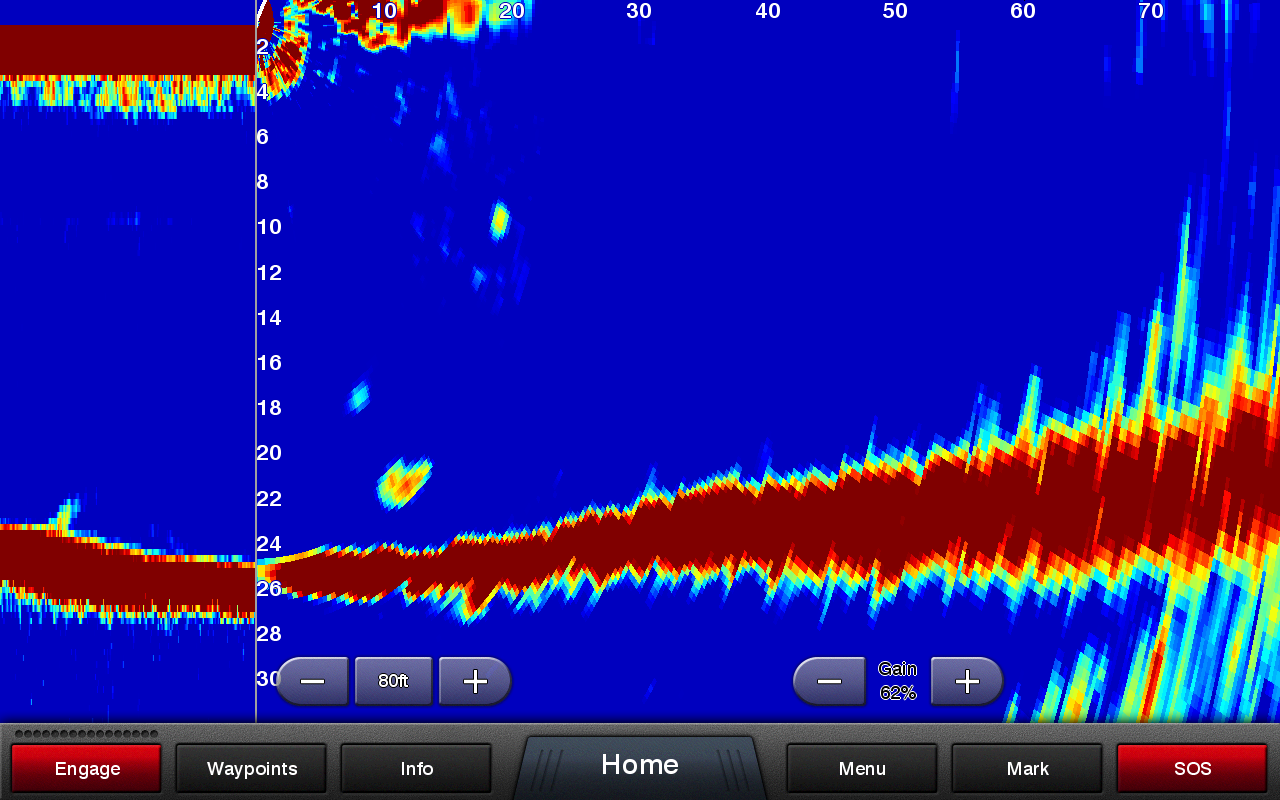Tap the 40 mark on the distance scale

tap(767, 11)
